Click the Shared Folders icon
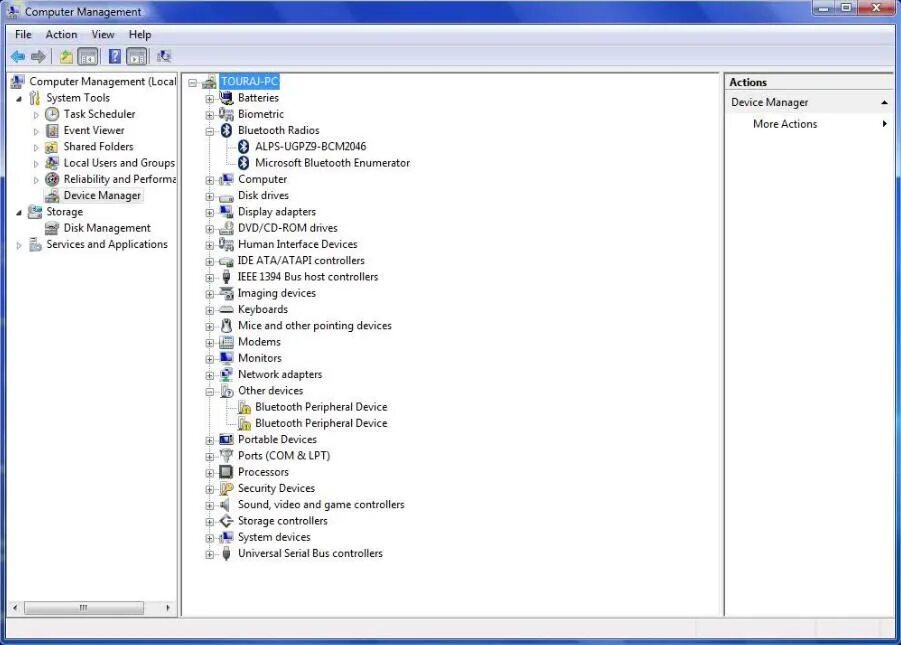901x645 pixels. [54, 146]
